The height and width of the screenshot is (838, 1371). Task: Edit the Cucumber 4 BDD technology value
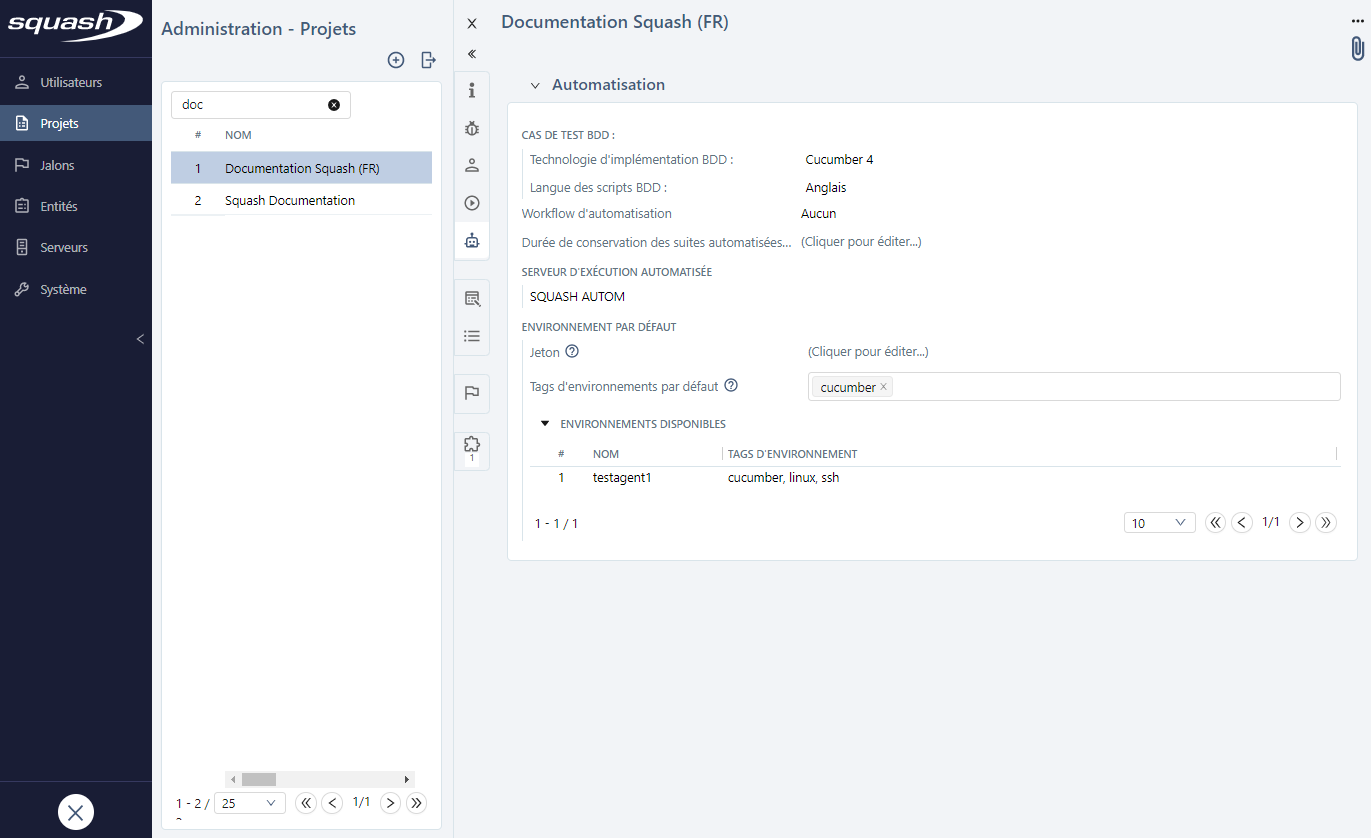click(840, 159)
